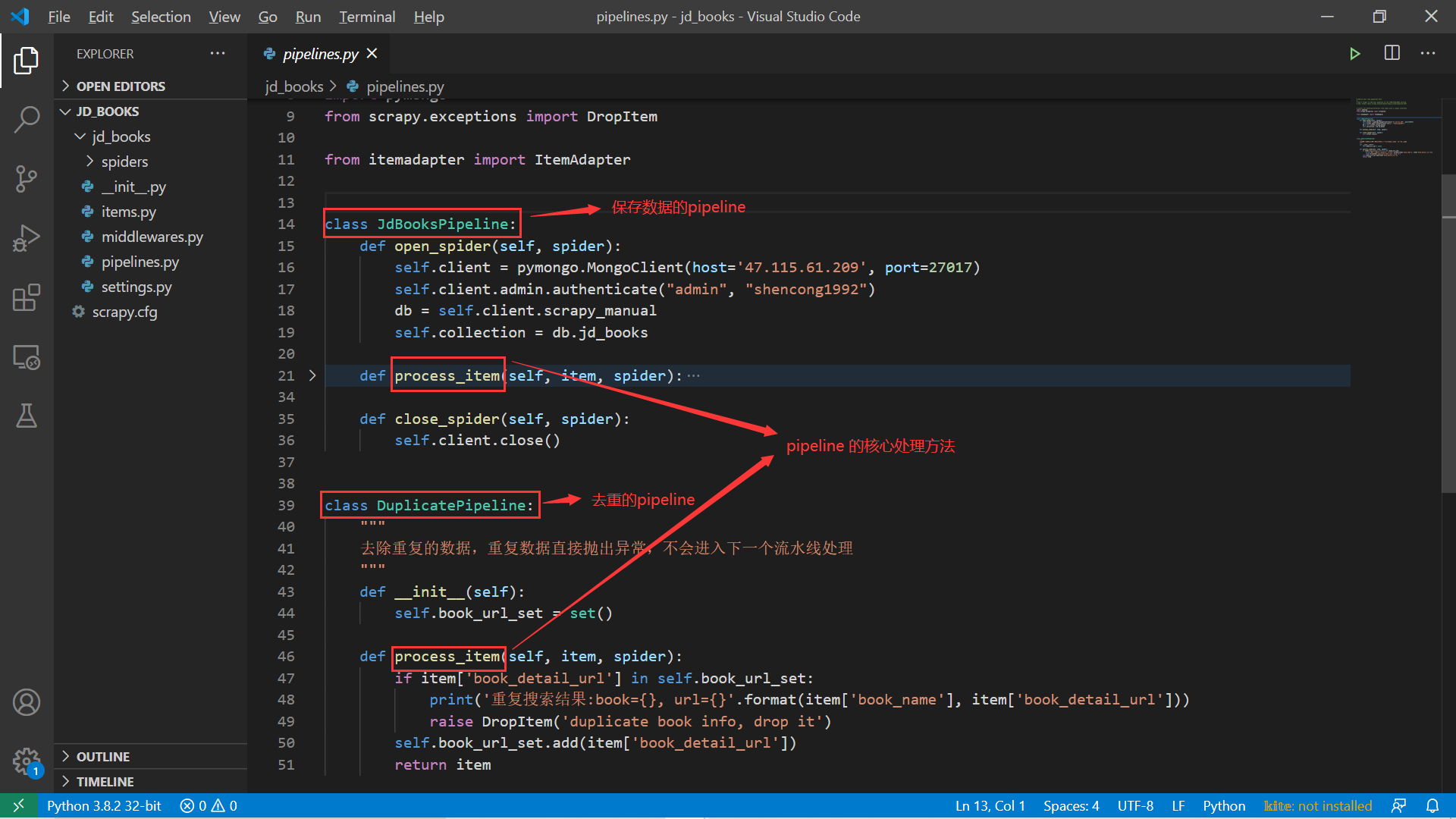Screen dimensions: 1456x819
Task: Place cursor on line number 39
Action: pos(286,505)
